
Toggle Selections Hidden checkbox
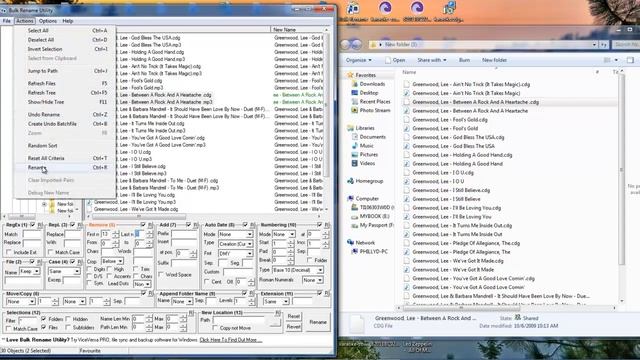68,319
